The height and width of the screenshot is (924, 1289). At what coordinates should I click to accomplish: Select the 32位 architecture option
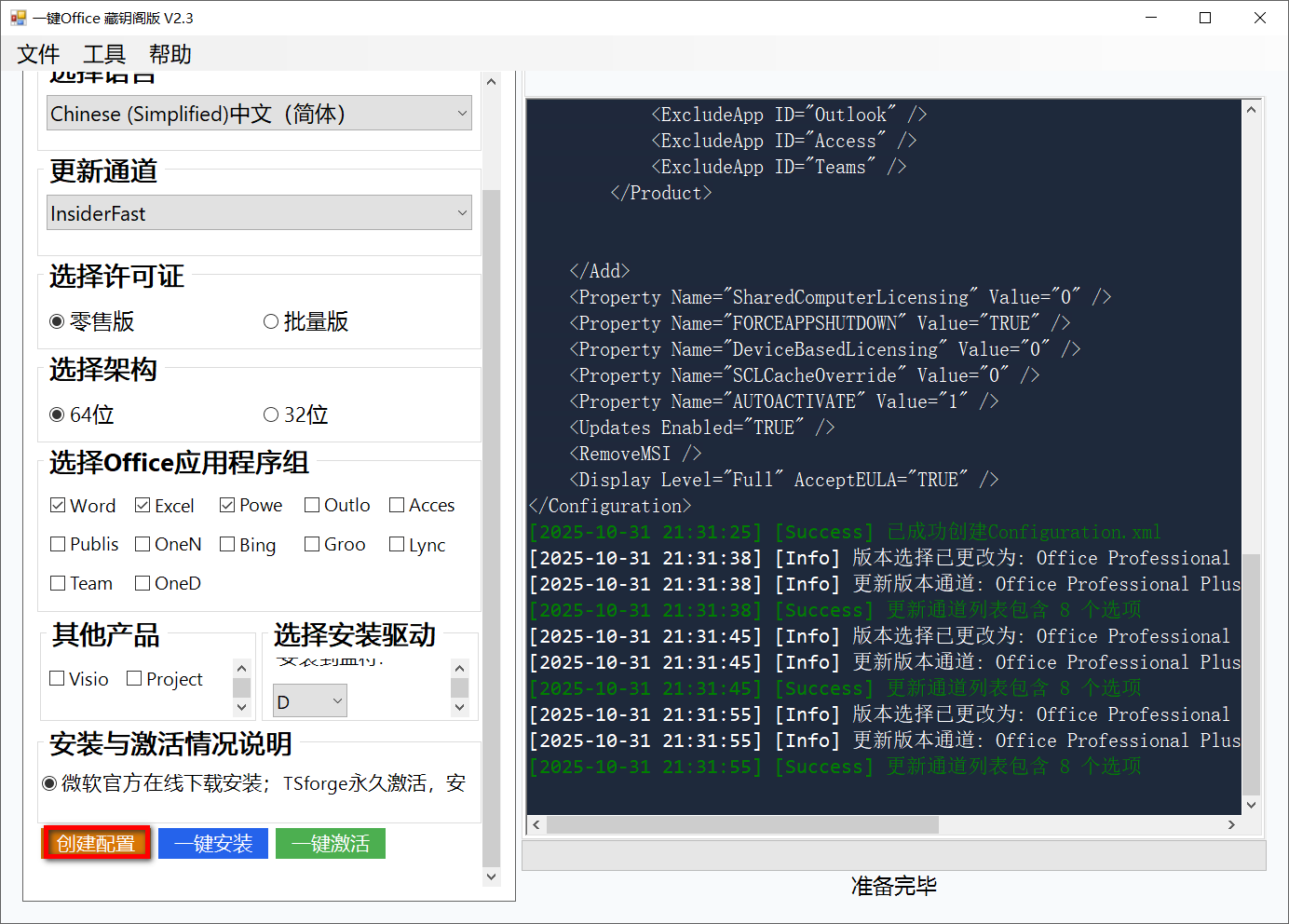(x=271, y=414)
